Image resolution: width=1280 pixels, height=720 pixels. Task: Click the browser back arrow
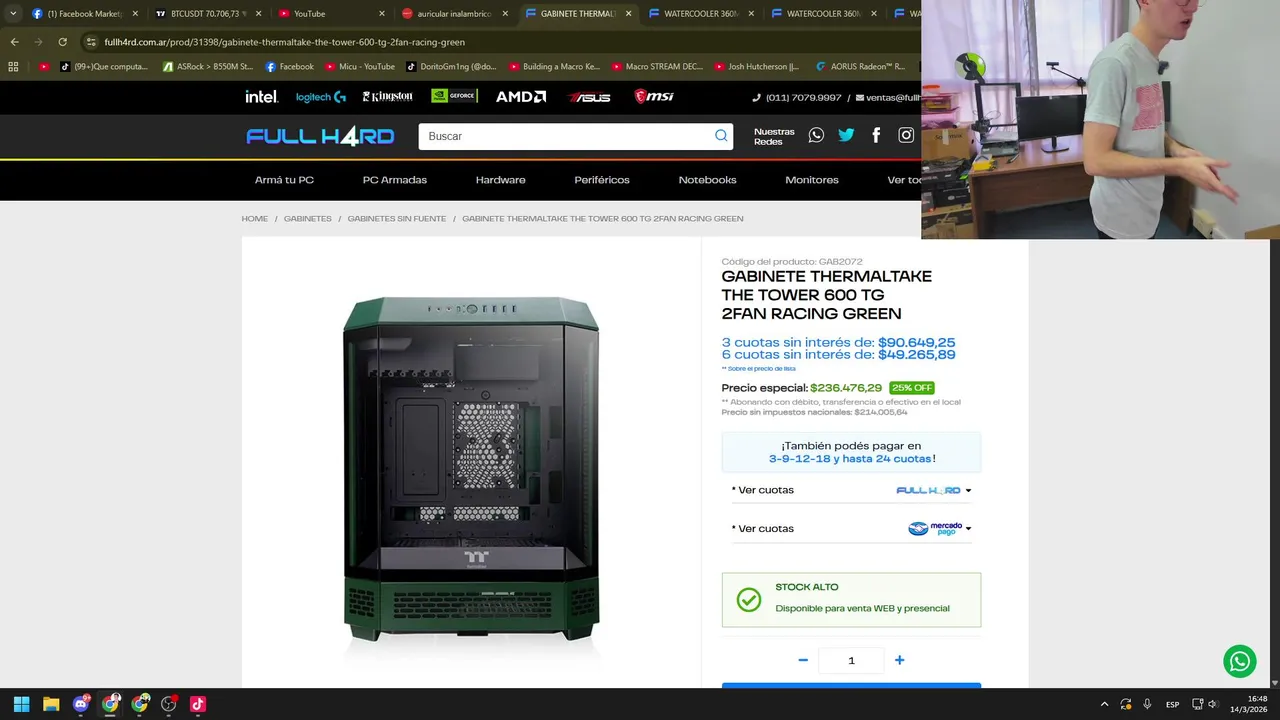coord(14,42)
